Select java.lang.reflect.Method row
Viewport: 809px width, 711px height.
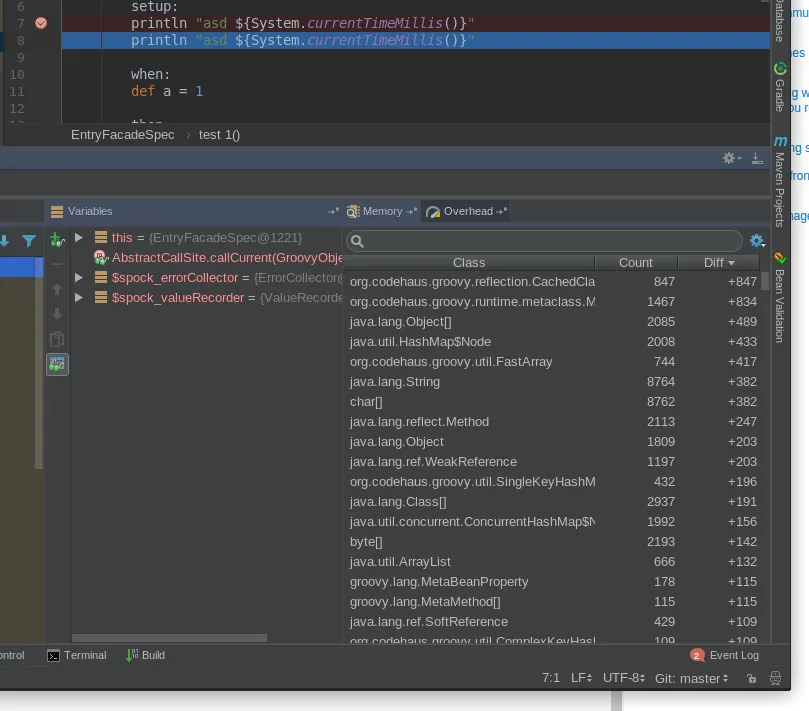tap(553, 422)
